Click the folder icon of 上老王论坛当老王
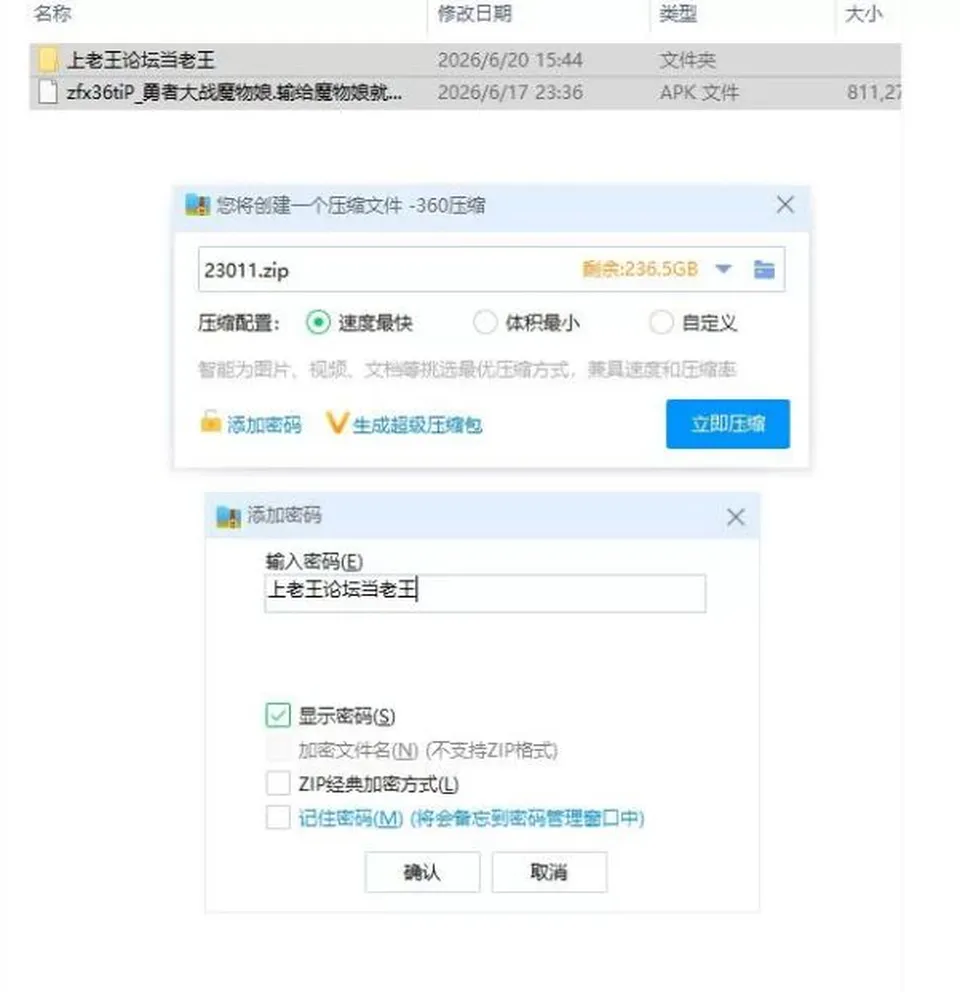960x992 pixels. 47,59
